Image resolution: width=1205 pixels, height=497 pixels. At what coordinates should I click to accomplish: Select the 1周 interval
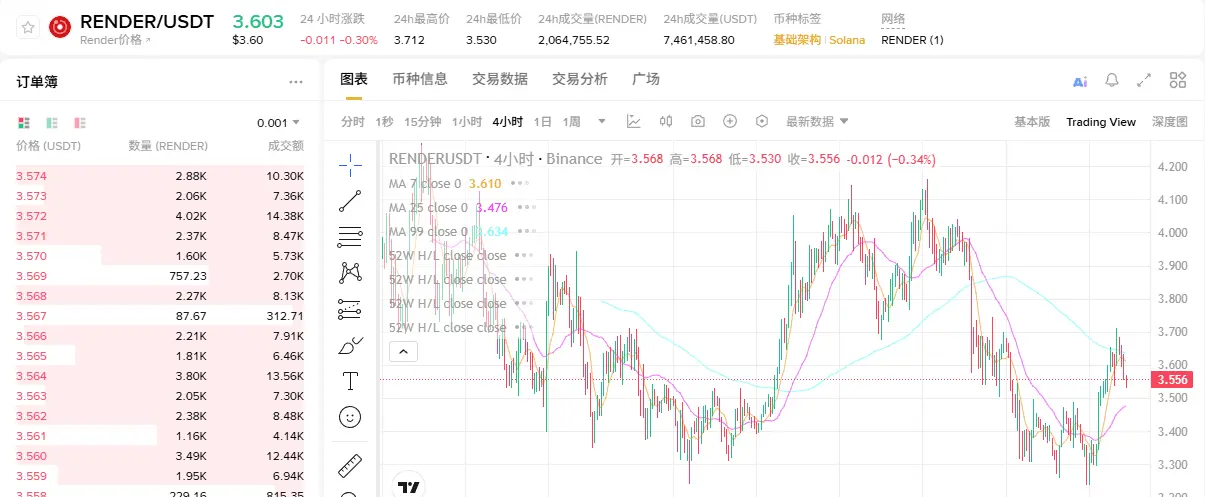pos(571,122)
